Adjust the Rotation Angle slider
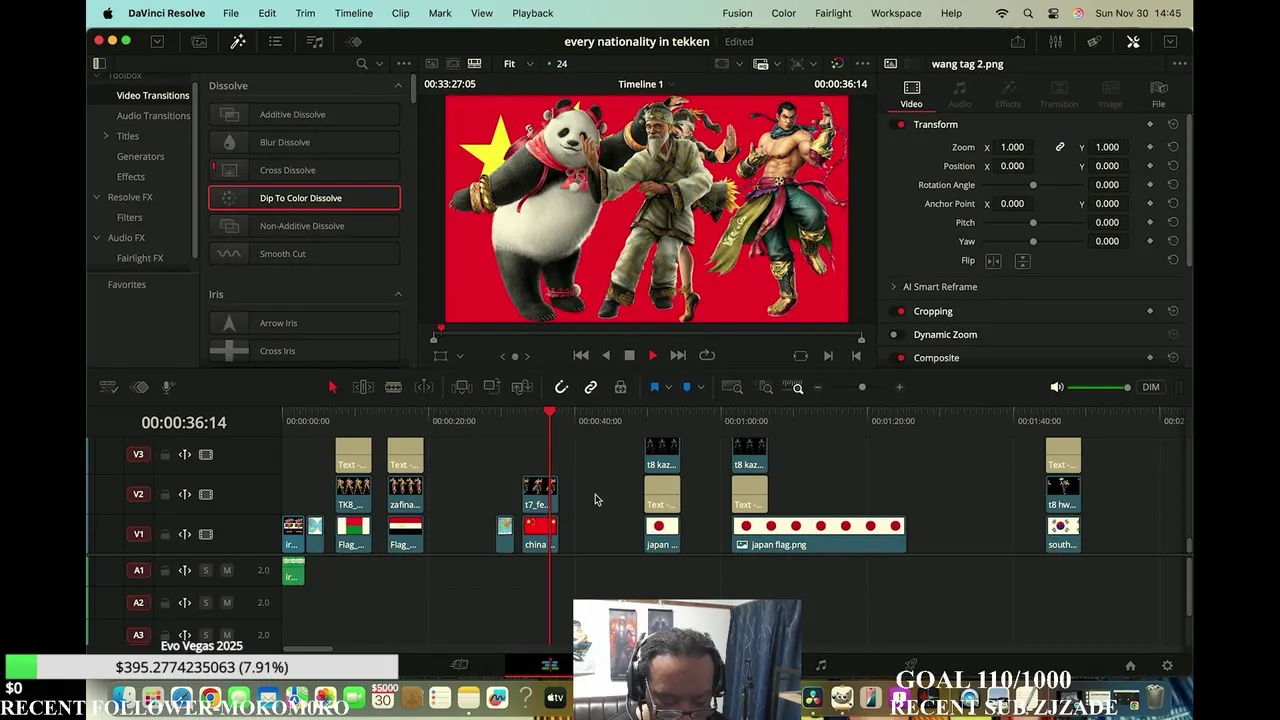The image size is (1280, 720). [1033, 185]
